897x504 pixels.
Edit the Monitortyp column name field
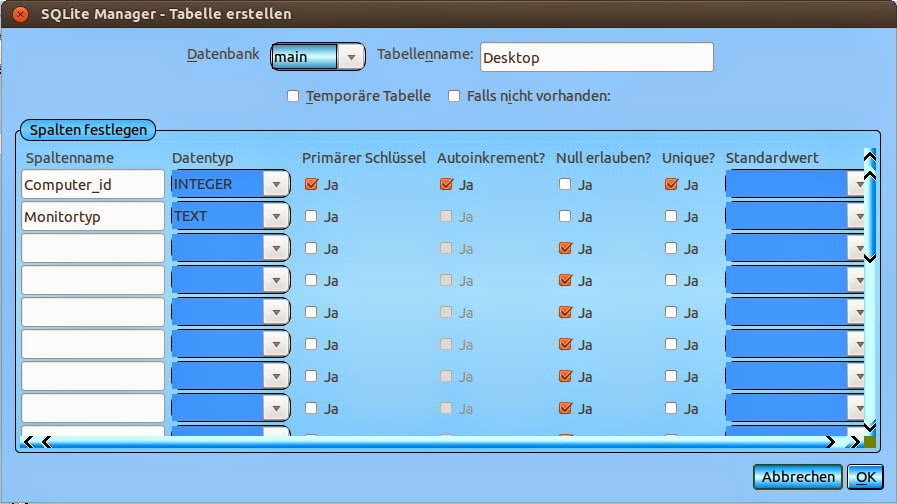pyautogui.click(x=93, y=216)
